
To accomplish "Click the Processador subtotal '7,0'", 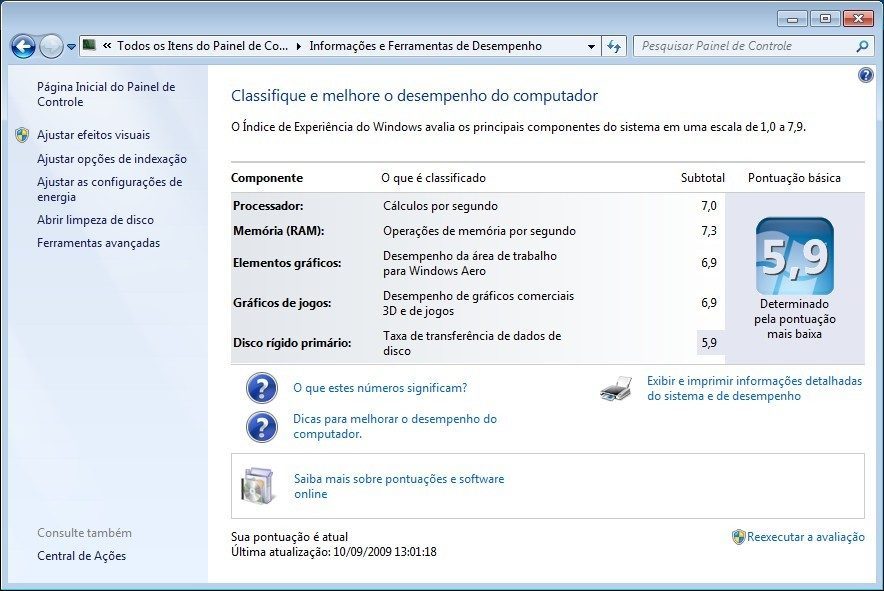I will click(x=709, y=206).
